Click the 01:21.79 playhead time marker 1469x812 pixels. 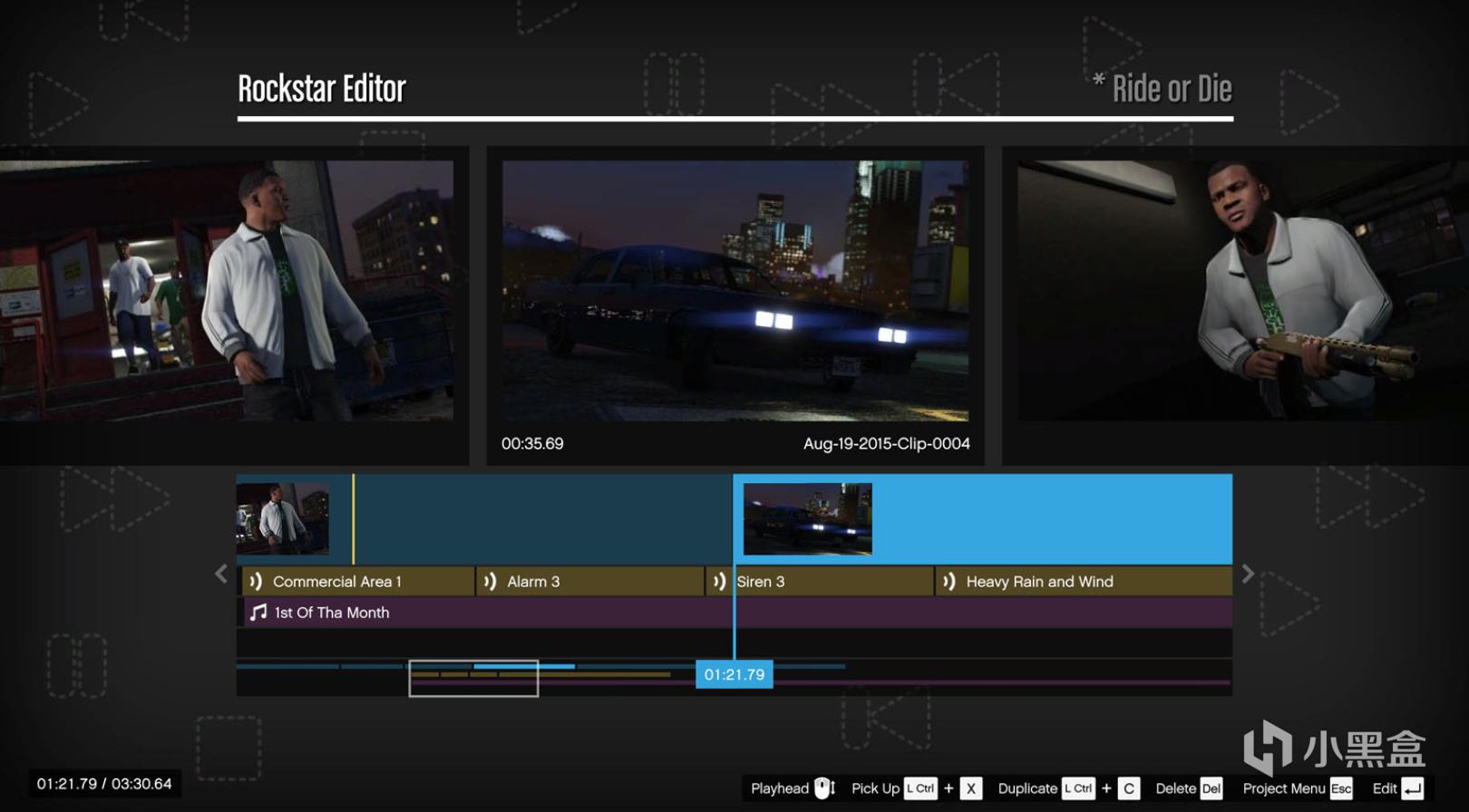(734, 674)
